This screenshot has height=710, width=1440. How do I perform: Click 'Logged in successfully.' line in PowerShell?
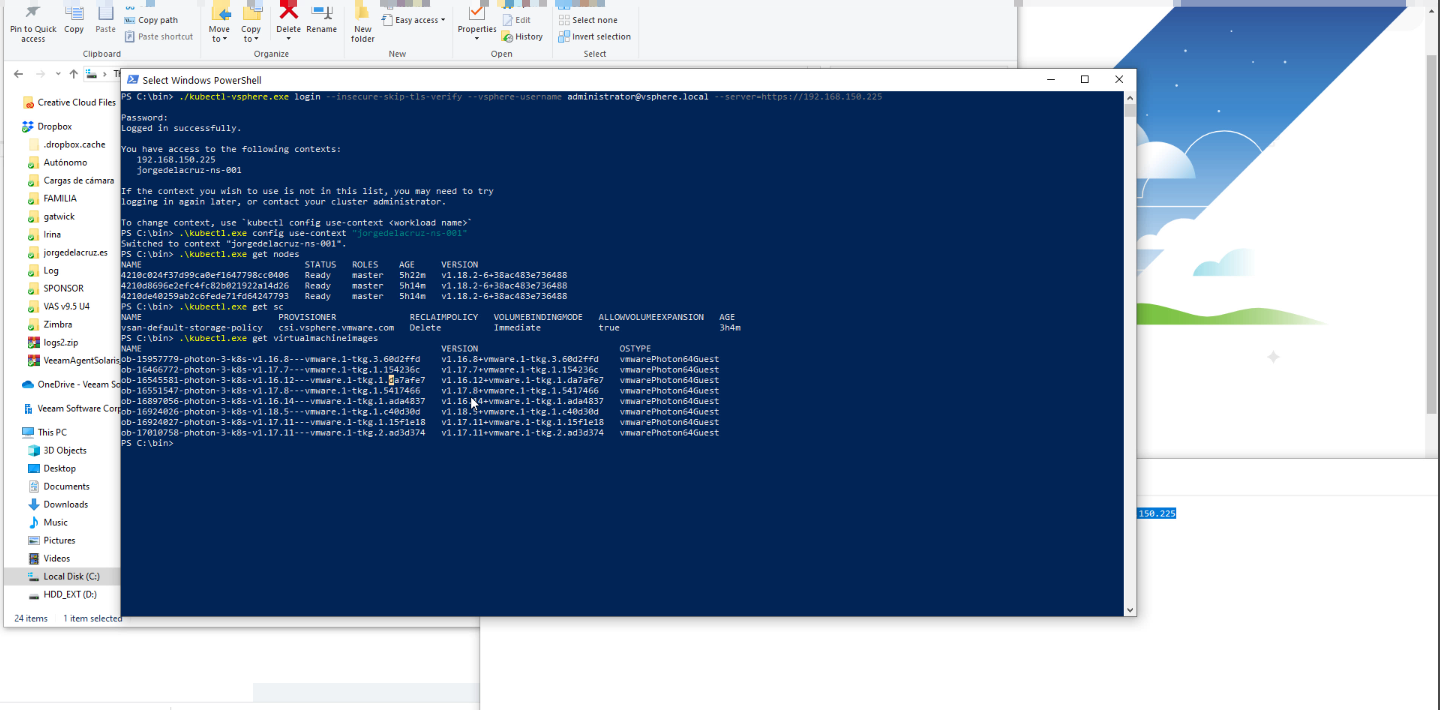pyautogui.click(x=181, y=128)
